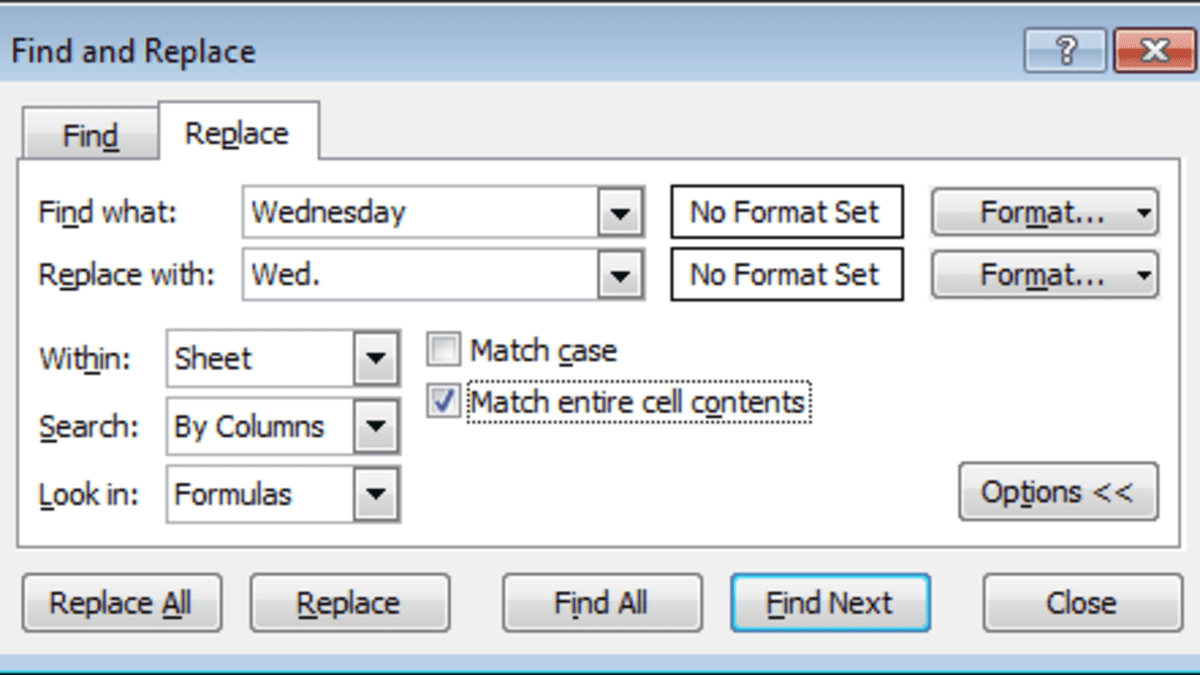This screenshot has height=675, width=1200.
Task: Open the Search dropdown showing By Columns
Action: click(x=376, y=426)
